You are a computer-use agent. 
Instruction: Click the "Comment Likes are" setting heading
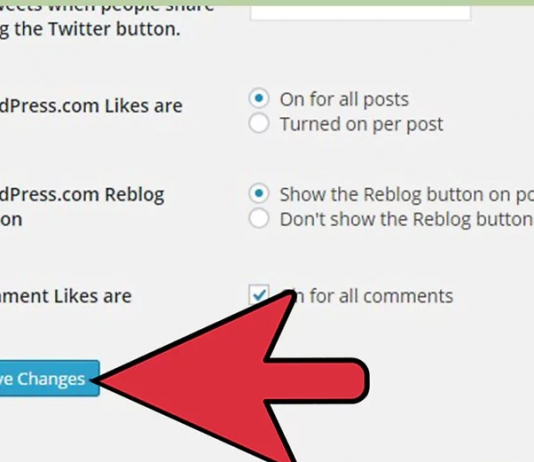click(x=66, y=296)
